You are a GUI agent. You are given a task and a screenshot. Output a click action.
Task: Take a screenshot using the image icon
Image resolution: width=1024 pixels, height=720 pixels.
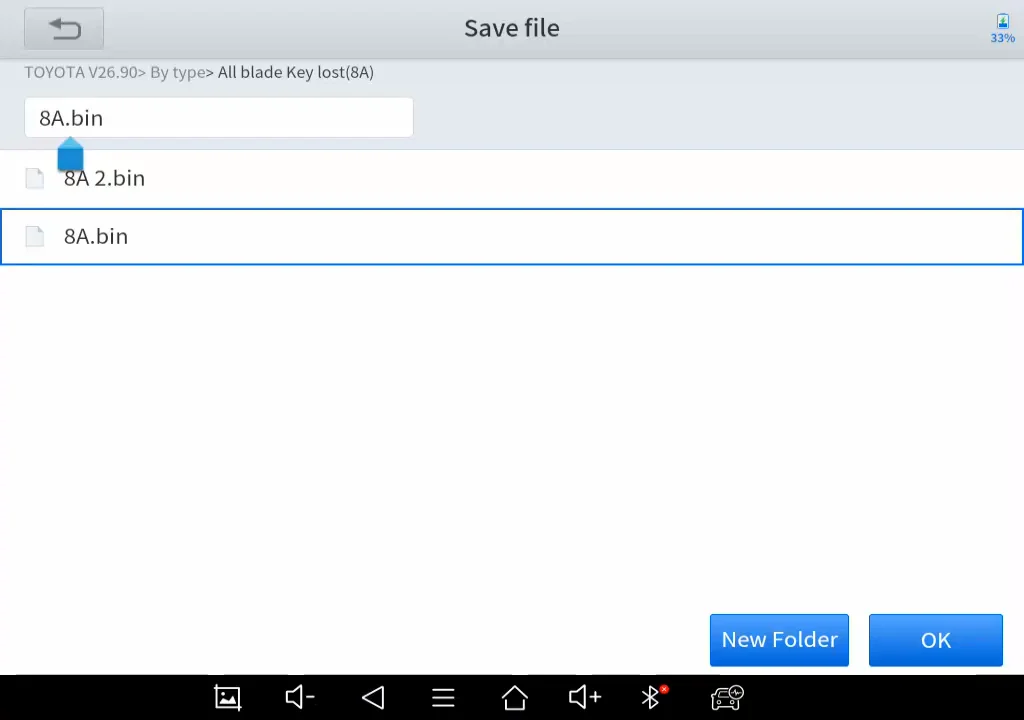[228, 698]
